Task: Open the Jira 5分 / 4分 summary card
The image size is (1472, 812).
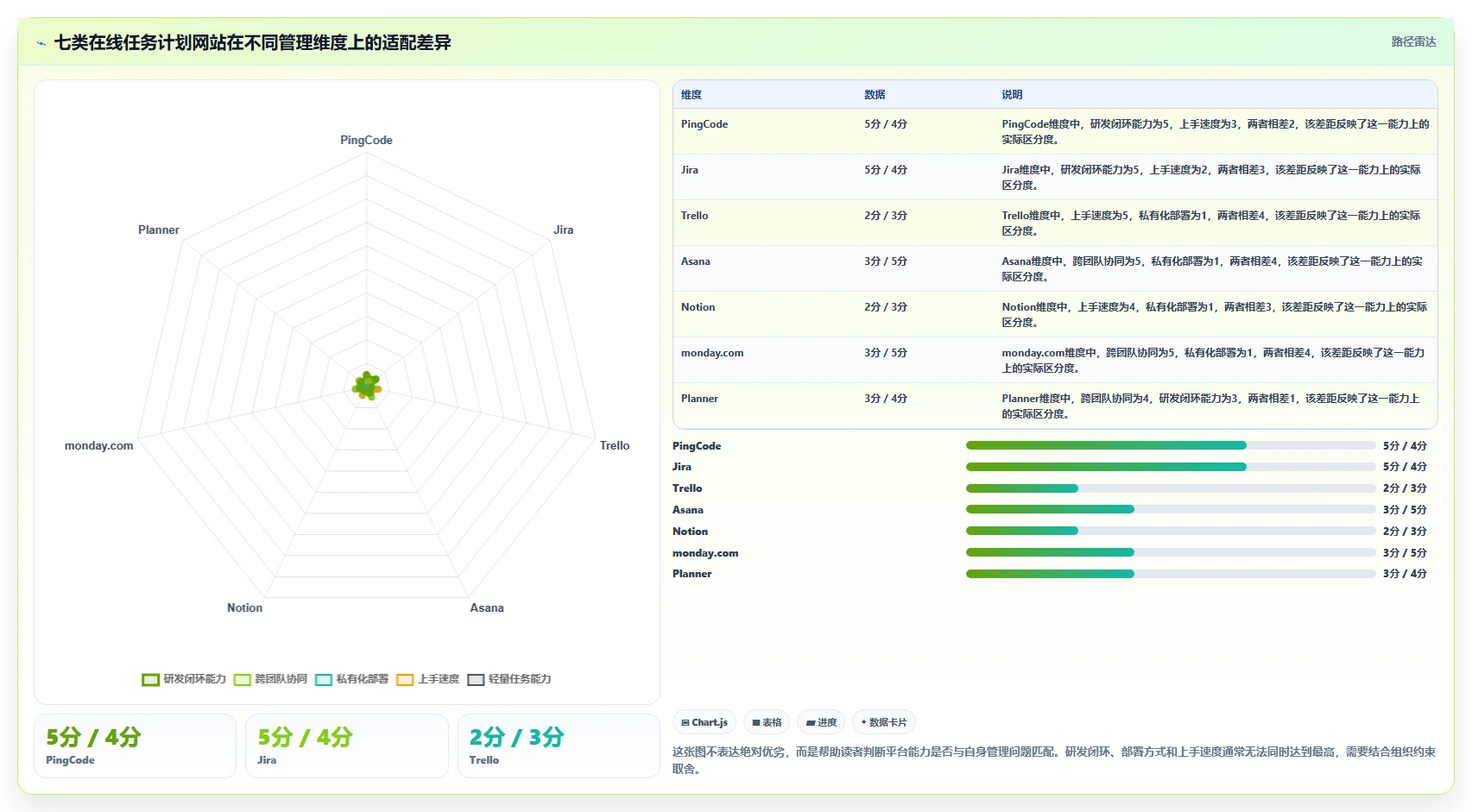Action: pyautogui.click(x=347, y=746)
